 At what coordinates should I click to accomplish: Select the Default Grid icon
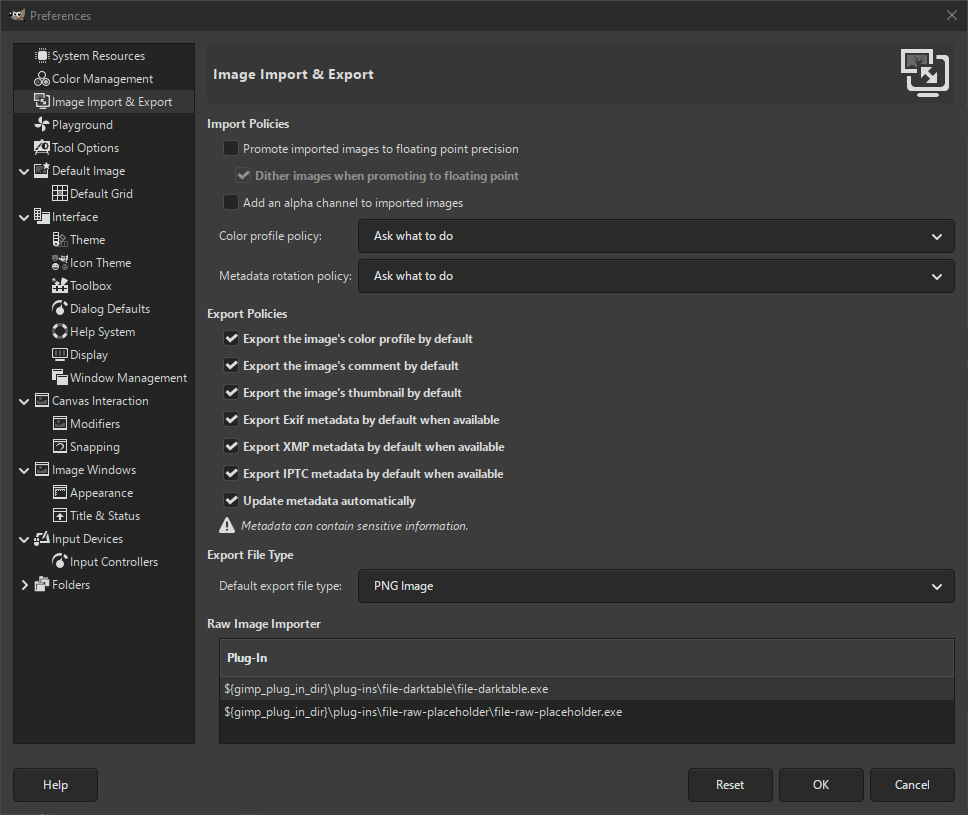click(62, 193)
